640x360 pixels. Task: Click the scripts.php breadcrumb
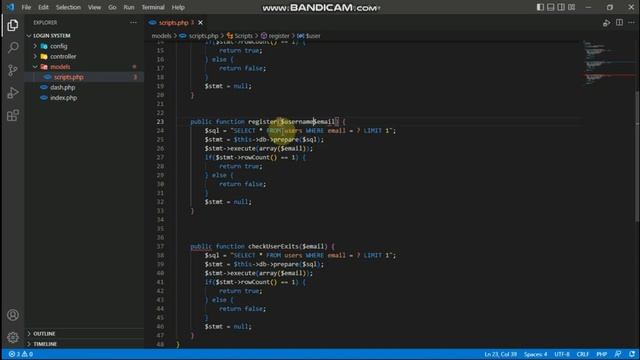tap(203, 36)
